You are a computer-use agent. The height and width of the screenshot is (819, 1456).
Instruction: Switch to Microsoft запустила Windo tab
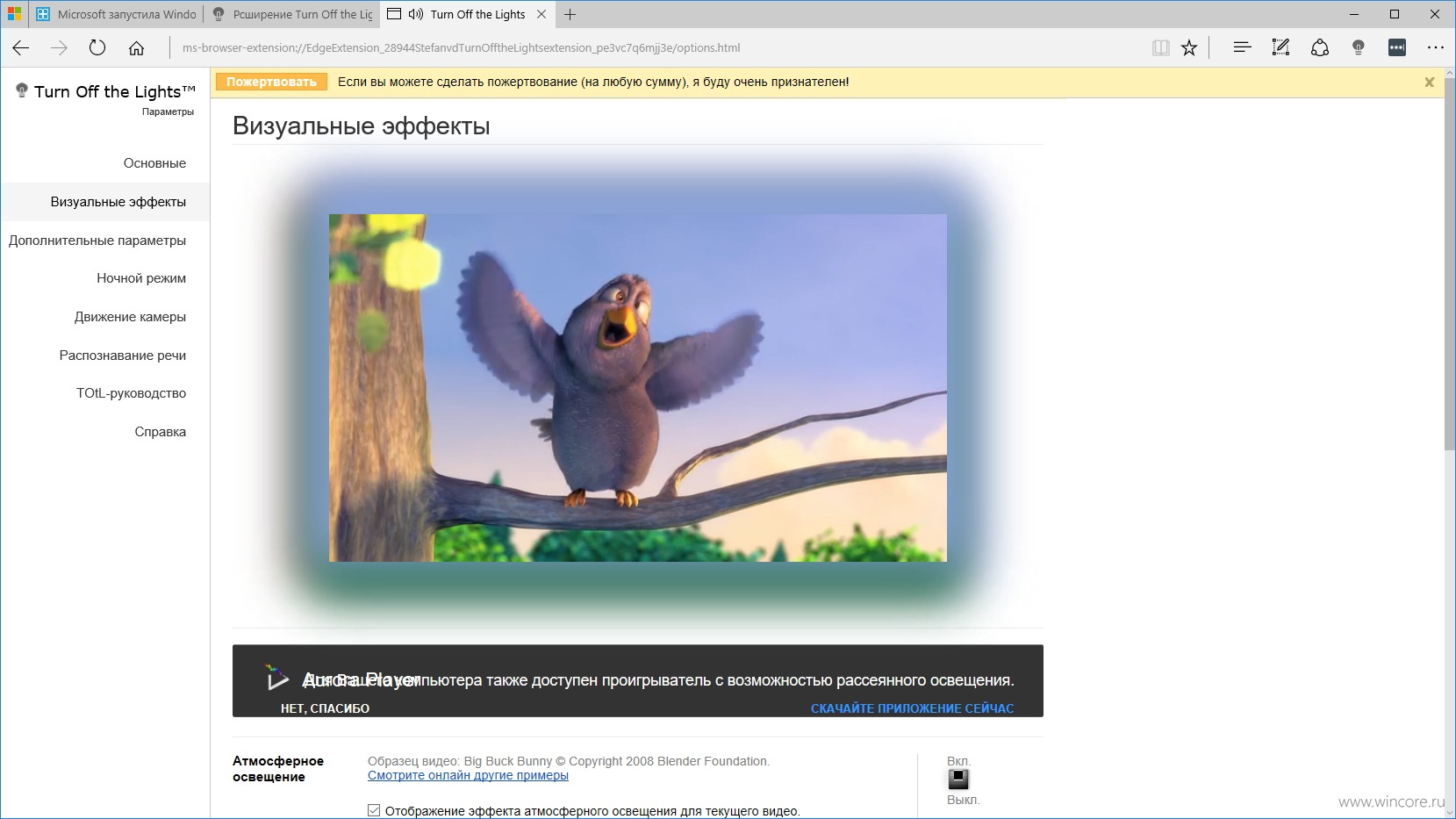pos(117,14)
